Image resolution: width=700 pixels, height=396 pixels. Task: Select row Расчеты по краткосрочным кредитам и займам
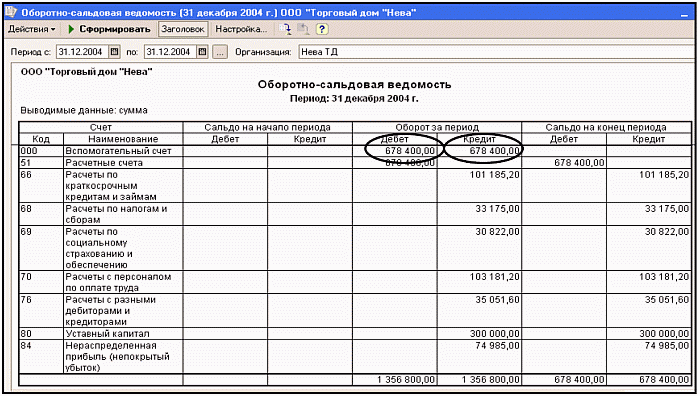(355, 186)
